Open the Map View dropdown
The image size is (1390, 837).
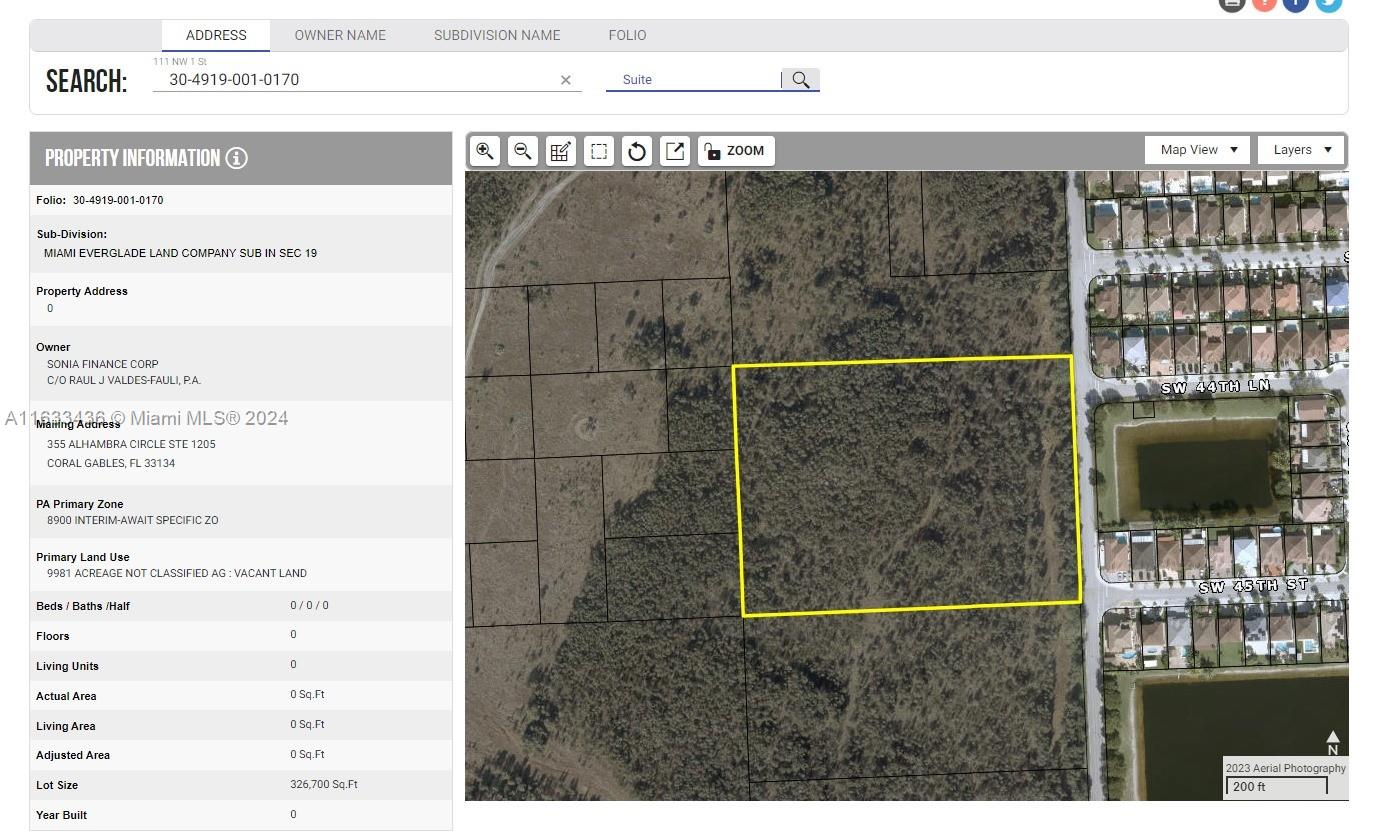[1198, 150]
